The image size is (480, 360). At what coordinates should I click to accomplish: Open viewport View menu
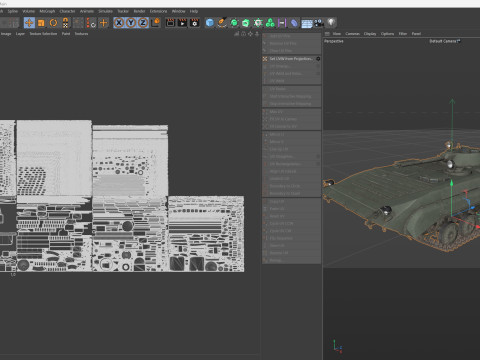click(x=337, y=34)
